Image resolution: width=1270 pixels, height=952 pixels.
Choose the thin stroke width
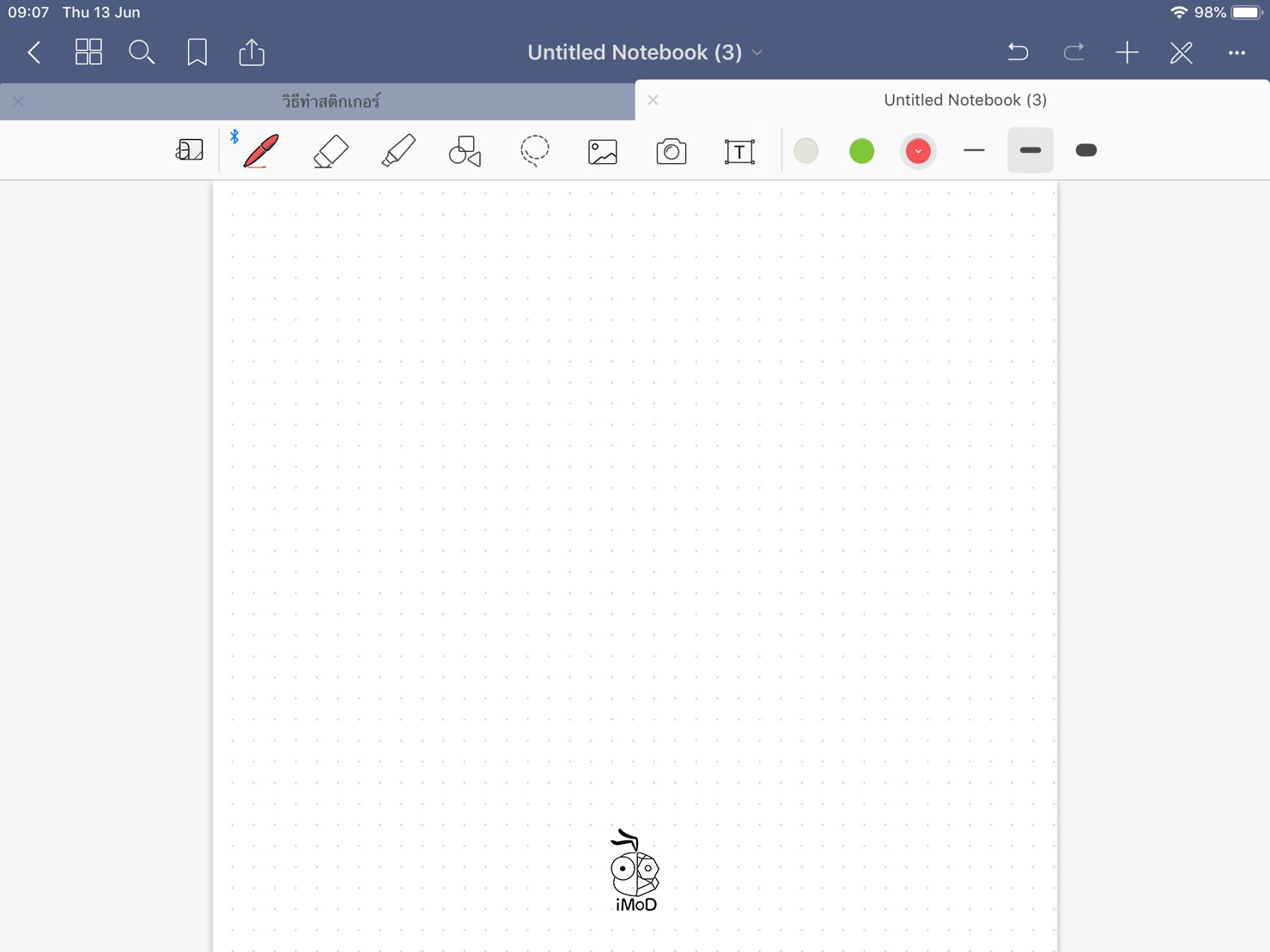[x=974, y=150]
